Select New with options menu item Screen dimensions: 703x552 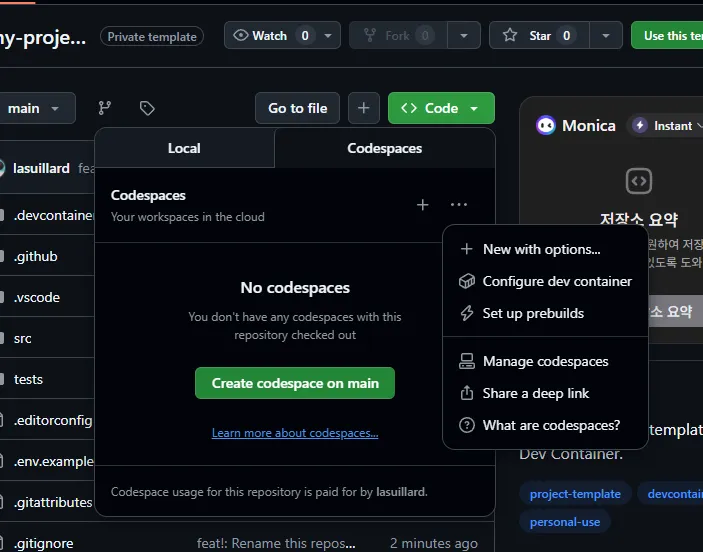[541, 249]
